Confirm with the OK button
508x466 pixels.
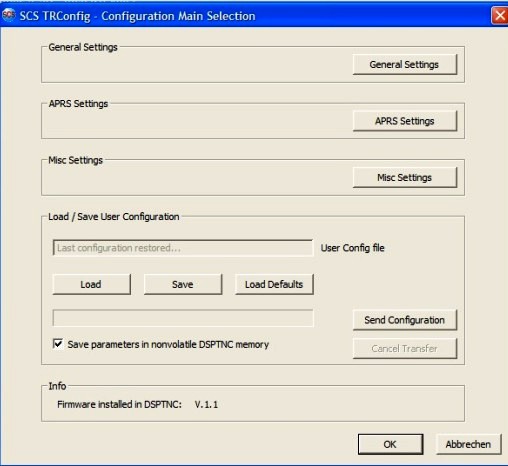pyautogui.click(x=390, y=444)
